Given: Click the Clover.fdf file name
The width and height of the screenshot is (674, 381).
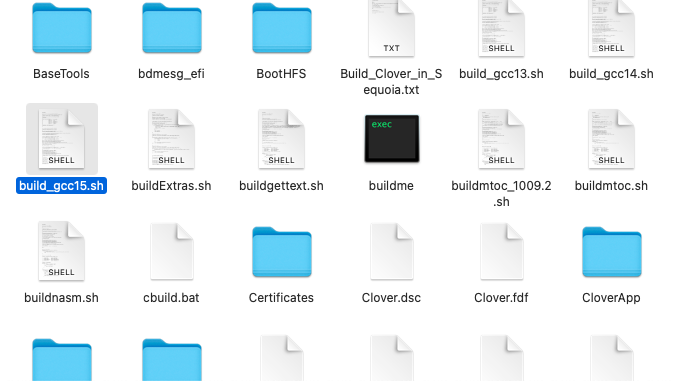Looking at the screenshot, I should tap(502, 298).
